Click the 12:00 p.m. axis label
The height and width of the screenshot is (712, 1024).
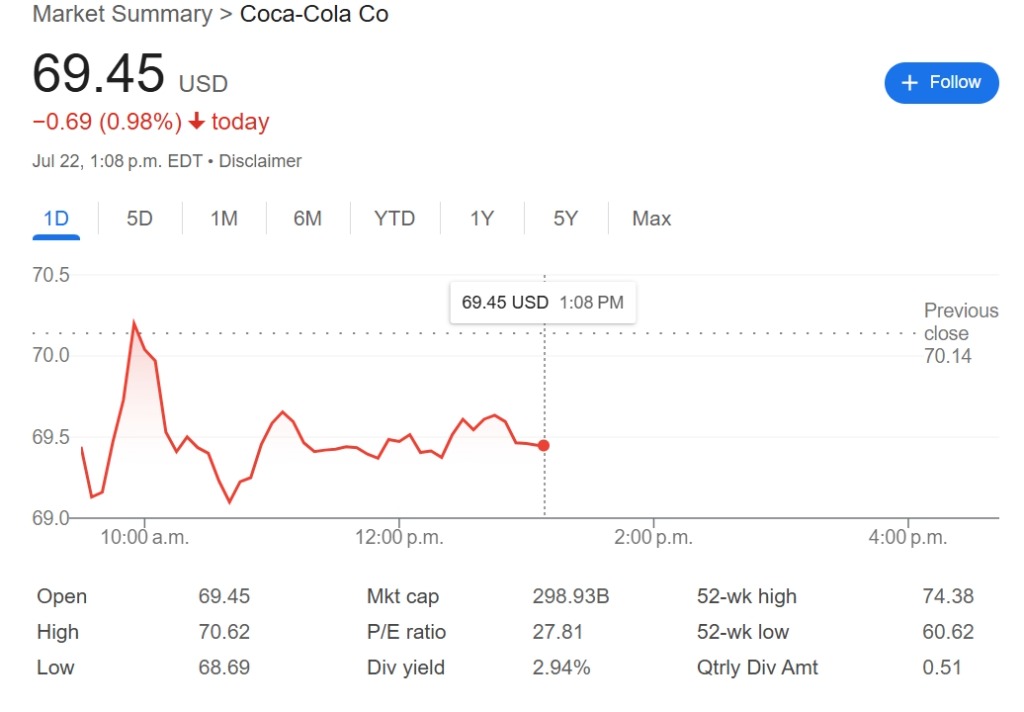(399, 538)
